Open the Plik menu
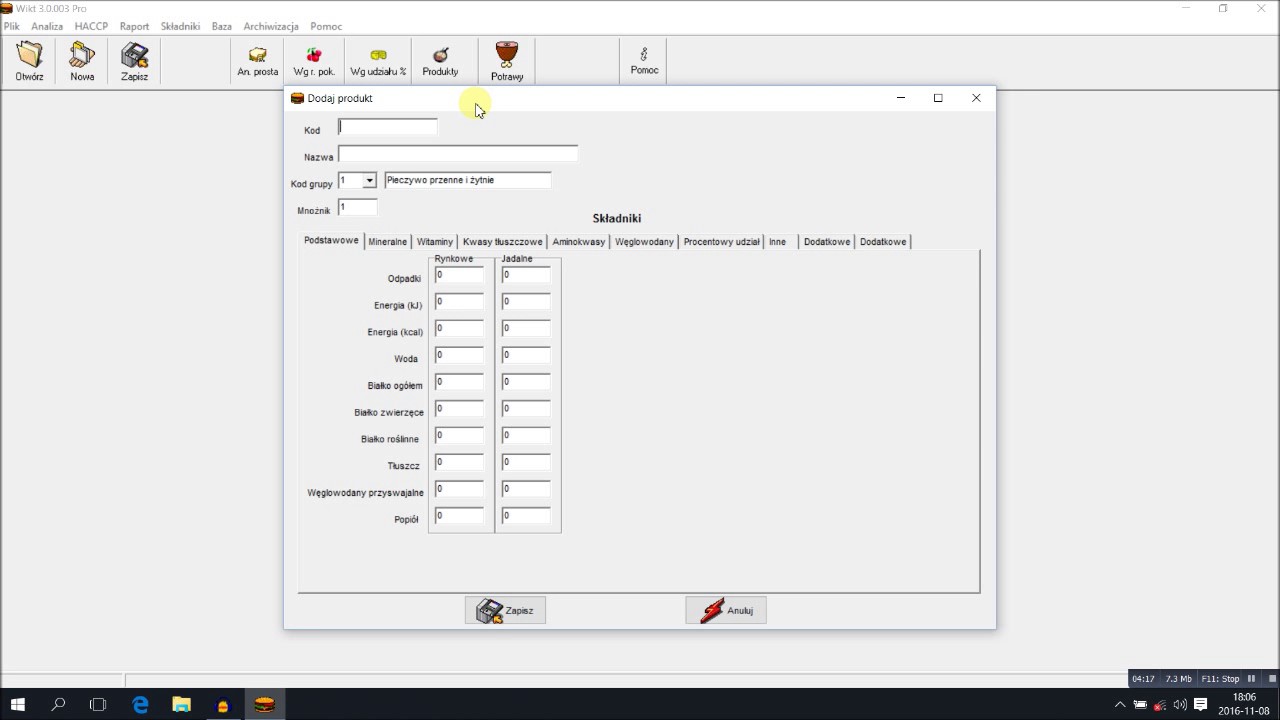The image size is (1280, 720). pyautogui.click(x=12, y=26)
